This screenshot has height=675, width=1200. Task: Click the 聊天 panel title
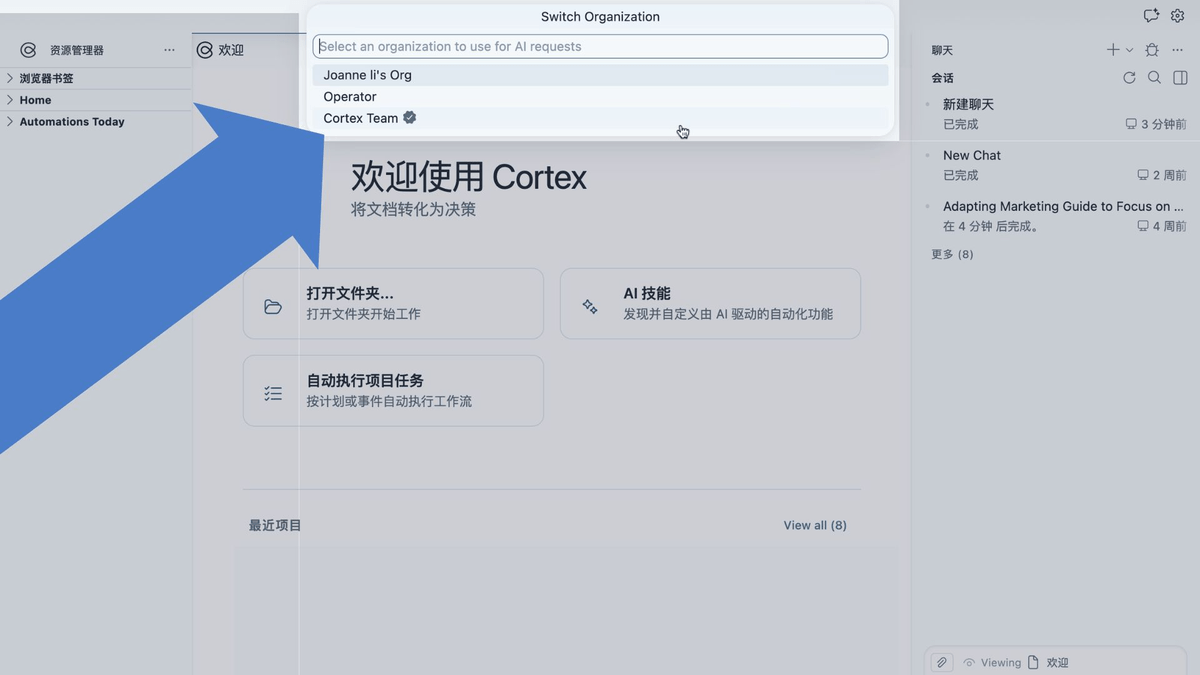[x=942, y=50]
